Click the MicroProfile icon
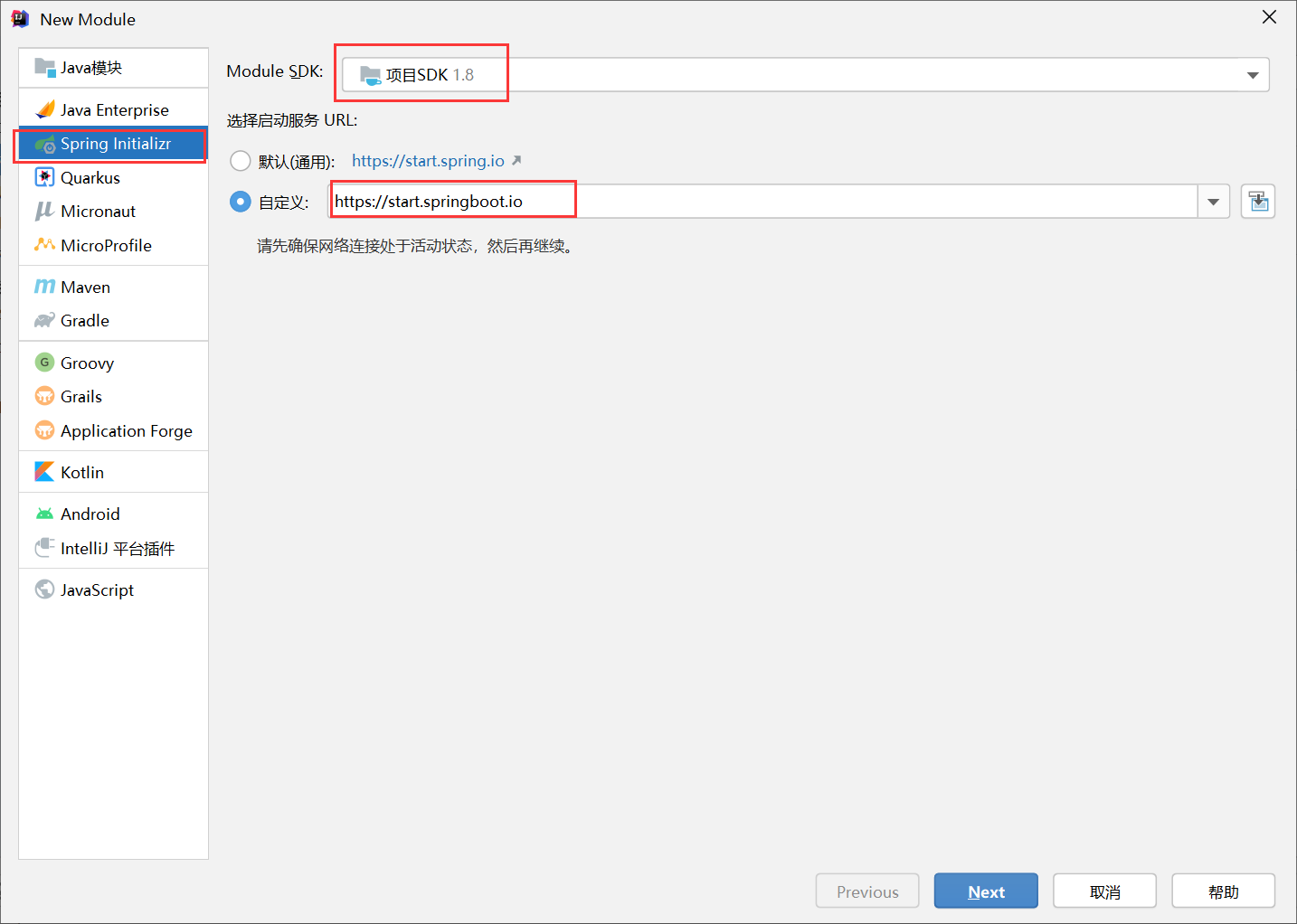 [x=44, y=245]
